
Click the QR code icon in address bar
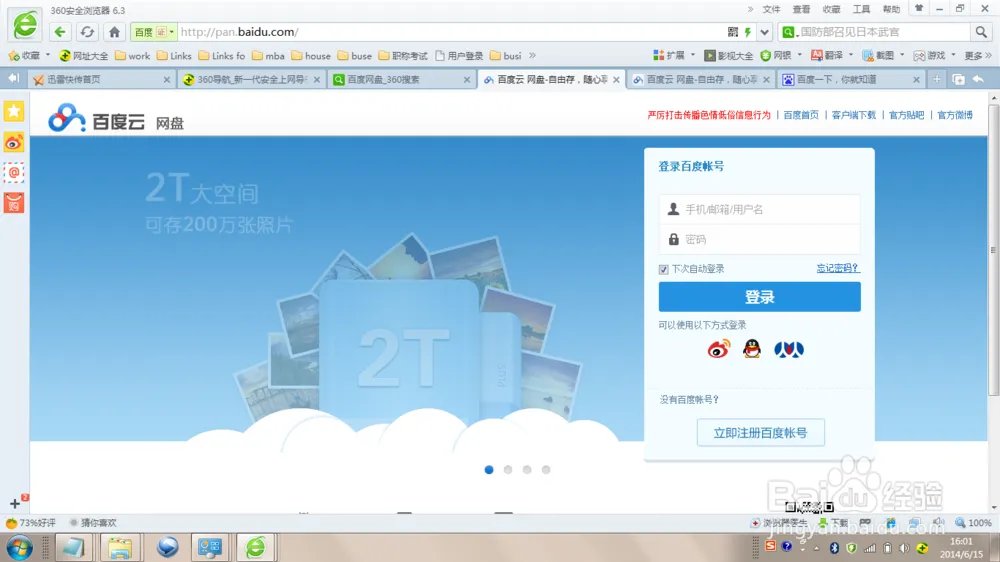pyautogui.click(x=733, y=32)
